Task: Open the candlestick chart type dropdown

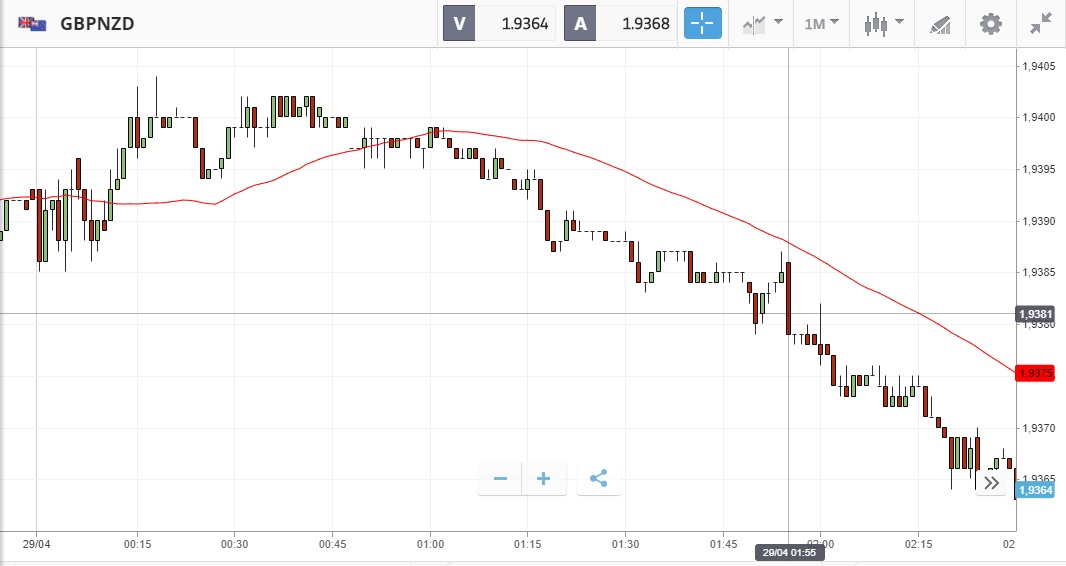Action: pos(884,23)
